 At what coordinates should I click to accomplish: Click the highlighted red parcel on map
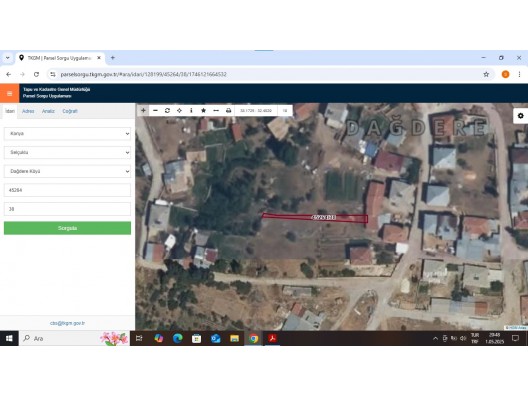(x=315, y=218)
